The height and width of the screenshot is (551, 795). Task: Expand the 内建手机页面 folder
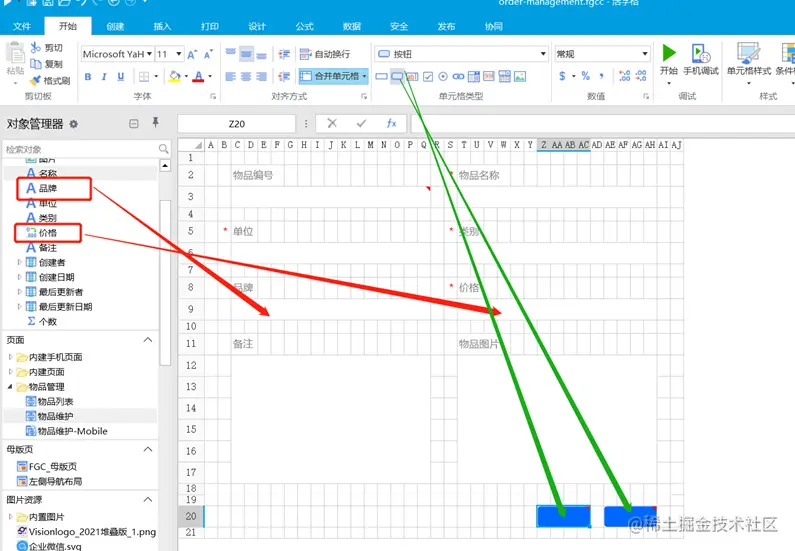pos(10,357)
